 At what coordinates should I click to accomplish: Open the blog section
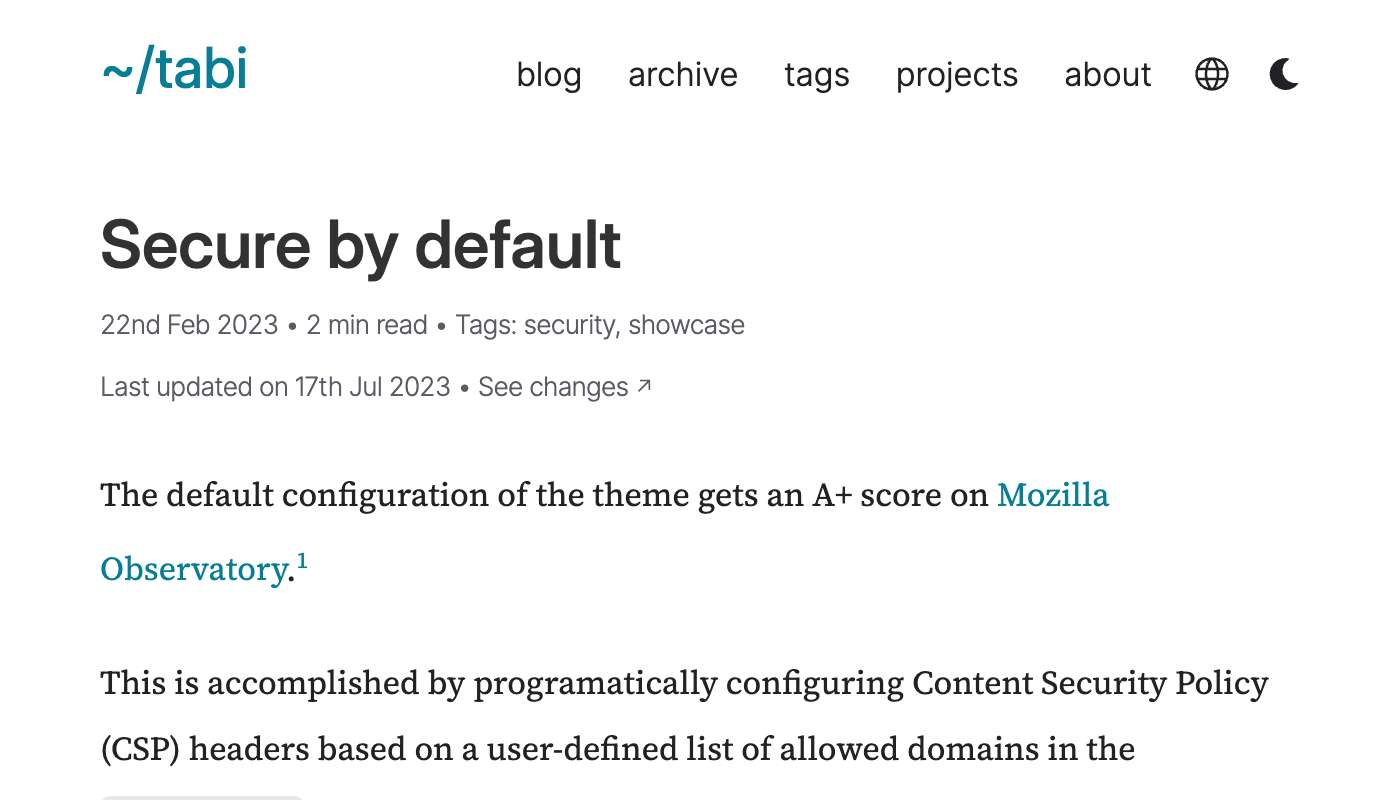548,75
